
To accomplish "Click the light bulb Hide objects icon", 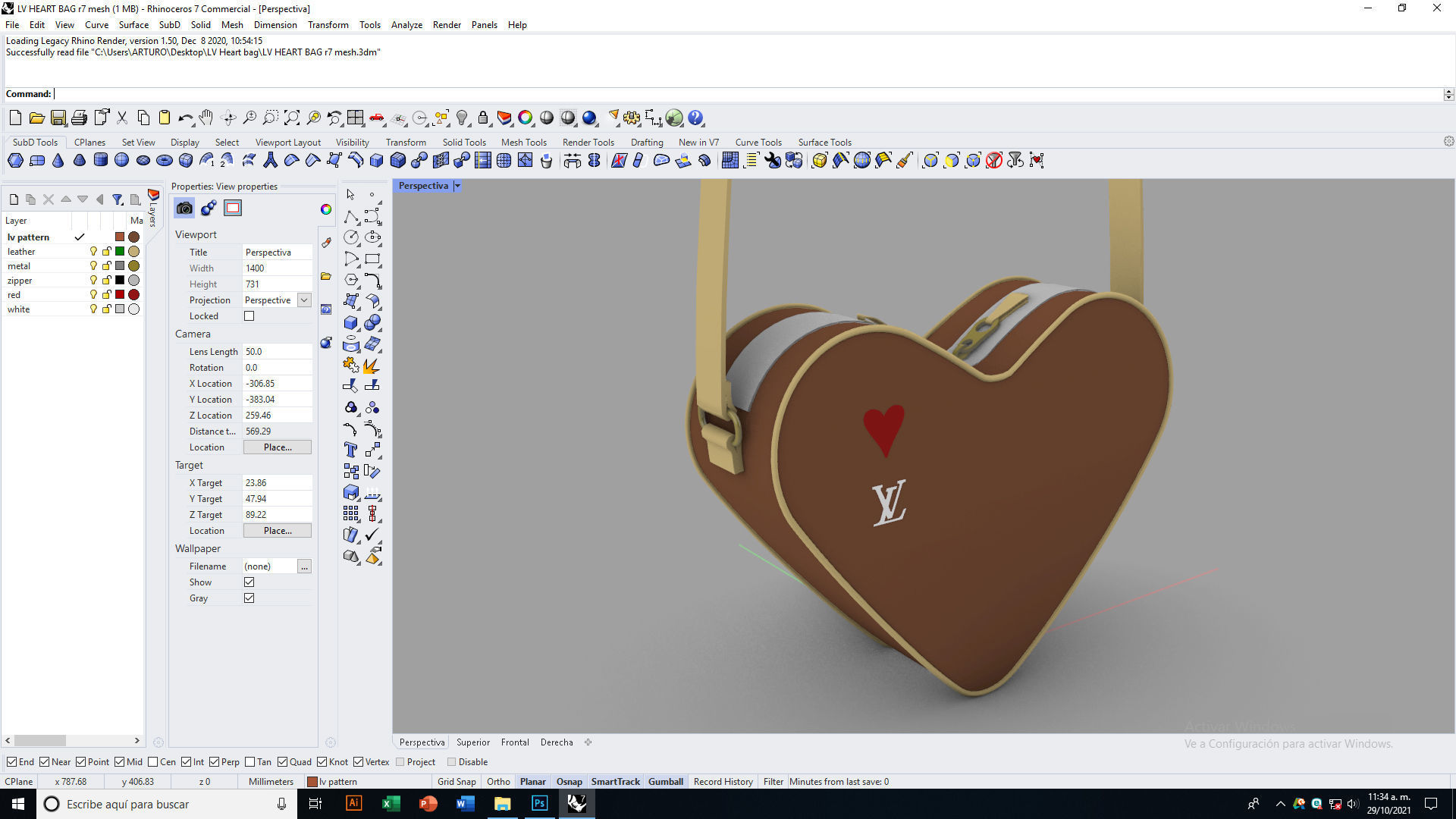I will pos(462,118).
